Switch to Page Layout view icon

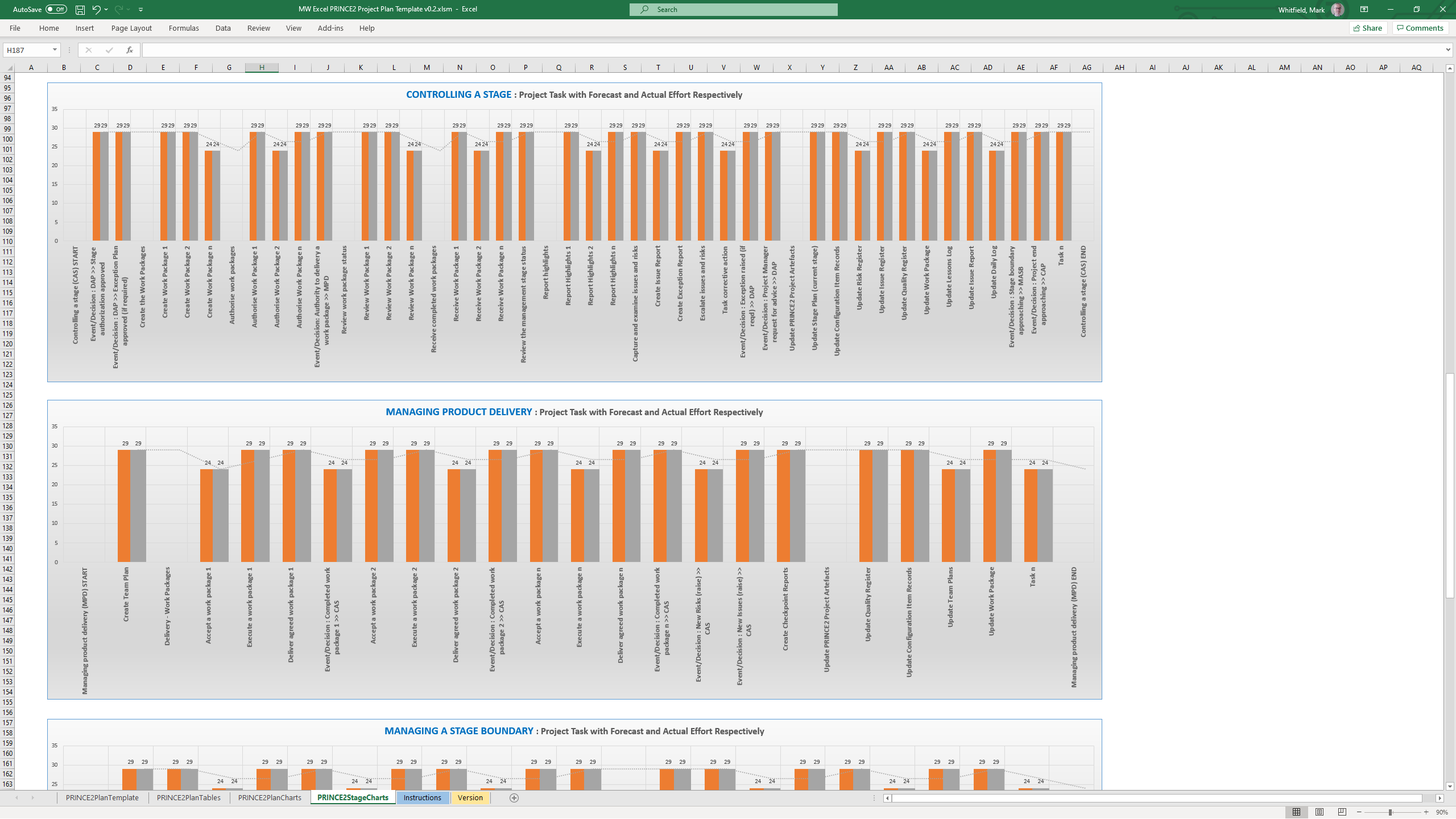click(x=1319, y=812)
